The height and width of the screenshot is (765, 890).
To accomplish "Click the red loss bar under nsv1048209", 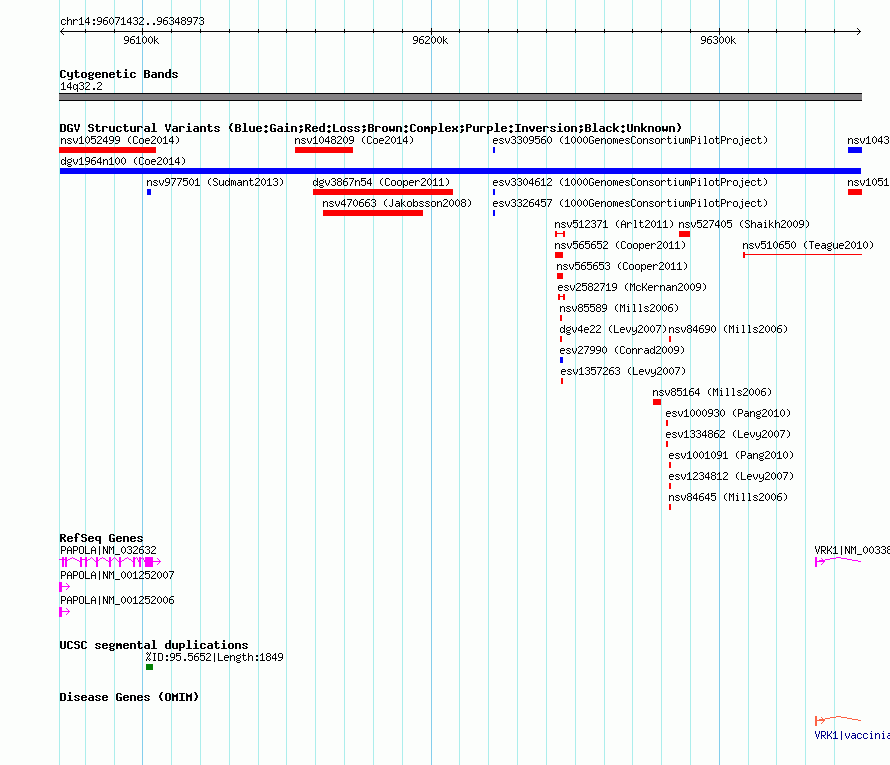I will (324, 150).
